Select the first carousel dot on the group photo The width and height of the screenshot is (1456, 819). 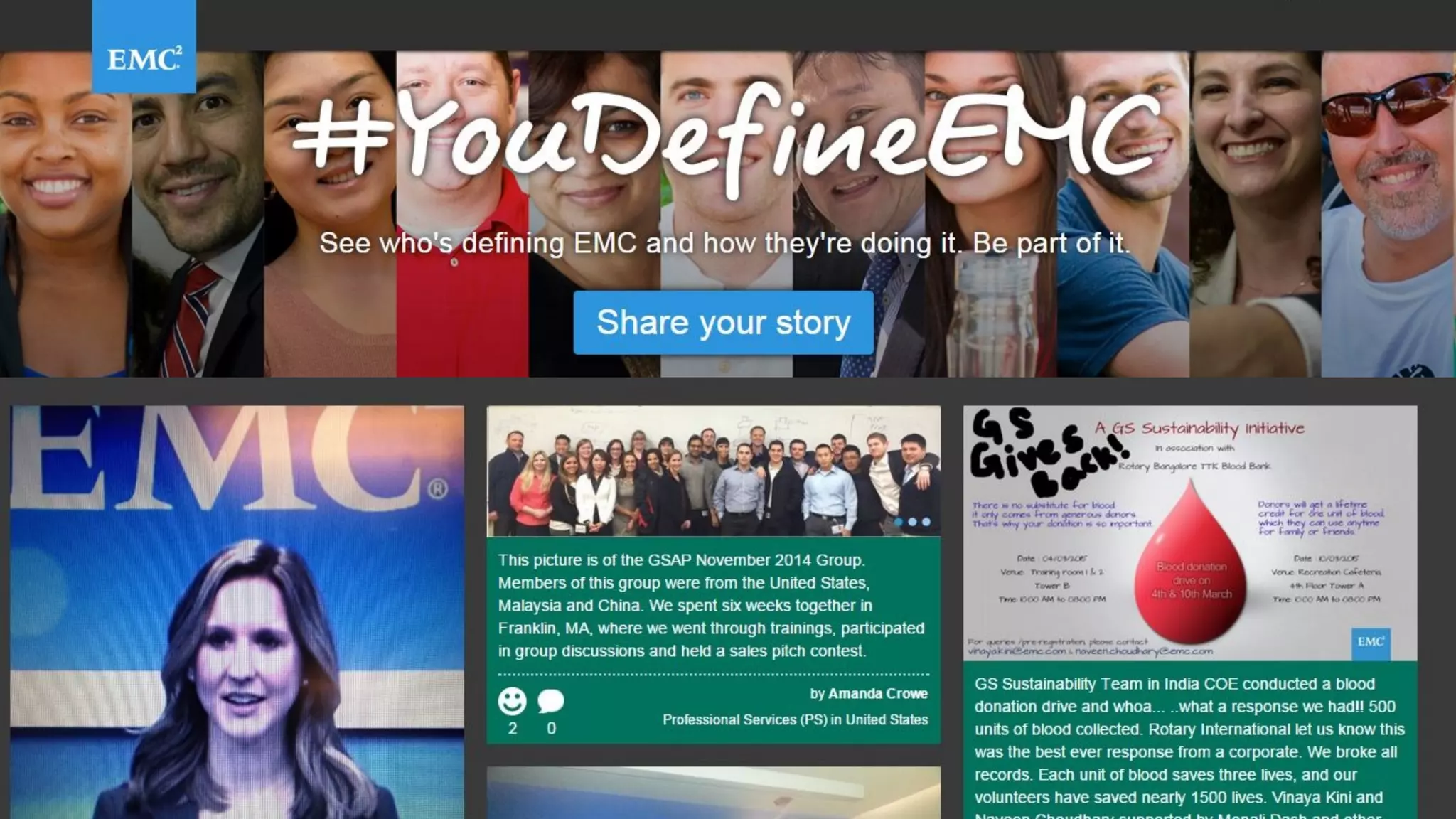click(899, 522)
